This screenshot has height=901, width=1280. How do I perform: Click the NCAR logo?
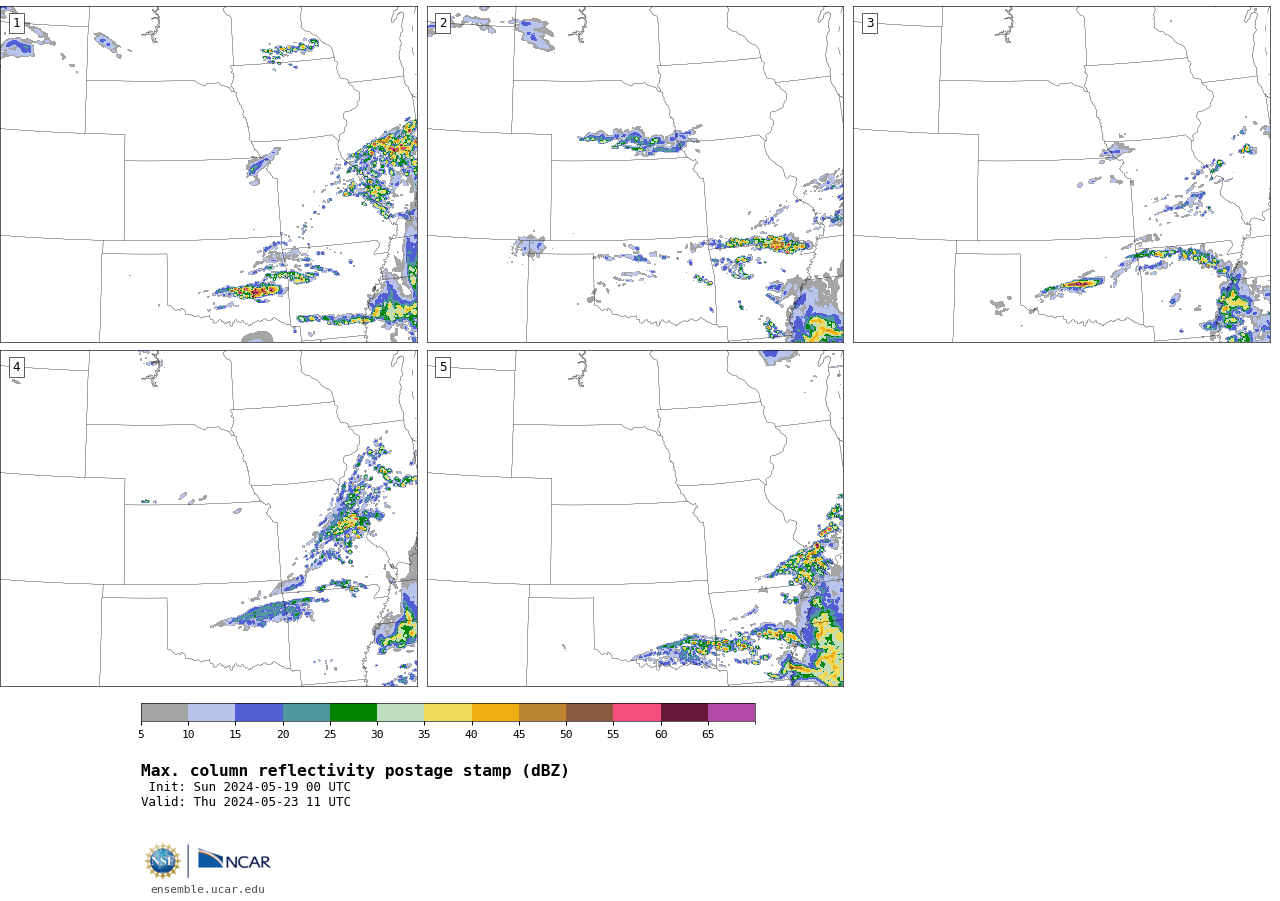pos(234,860)
